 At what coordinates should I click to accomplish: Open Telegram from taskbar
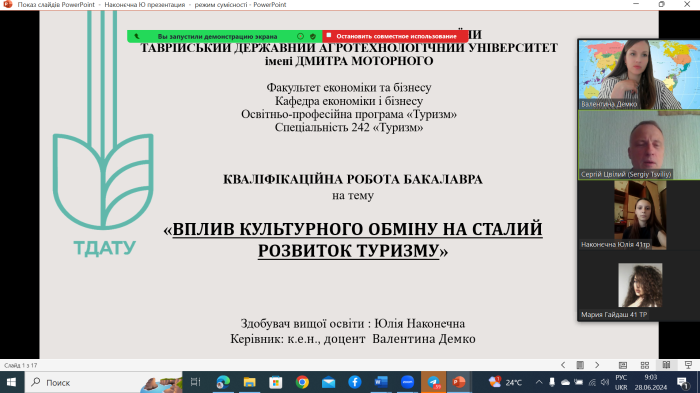tap(433, 382)
